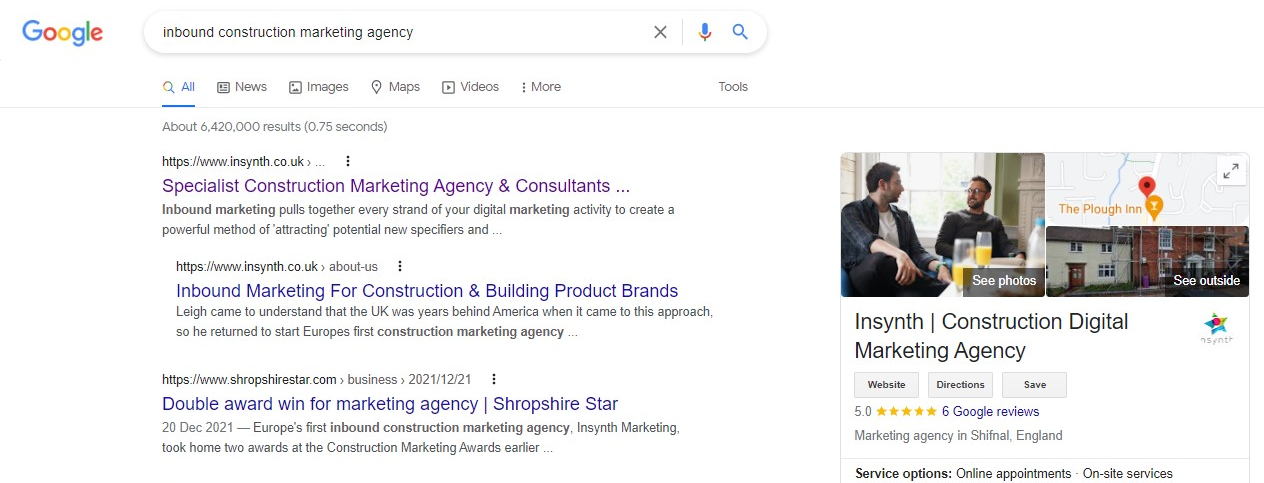Image resolution: width=1264 pixels, height=483 pixels.
Task: Click 'Marketing agency in Shifnal, England' text
Action: click(958, 436)
